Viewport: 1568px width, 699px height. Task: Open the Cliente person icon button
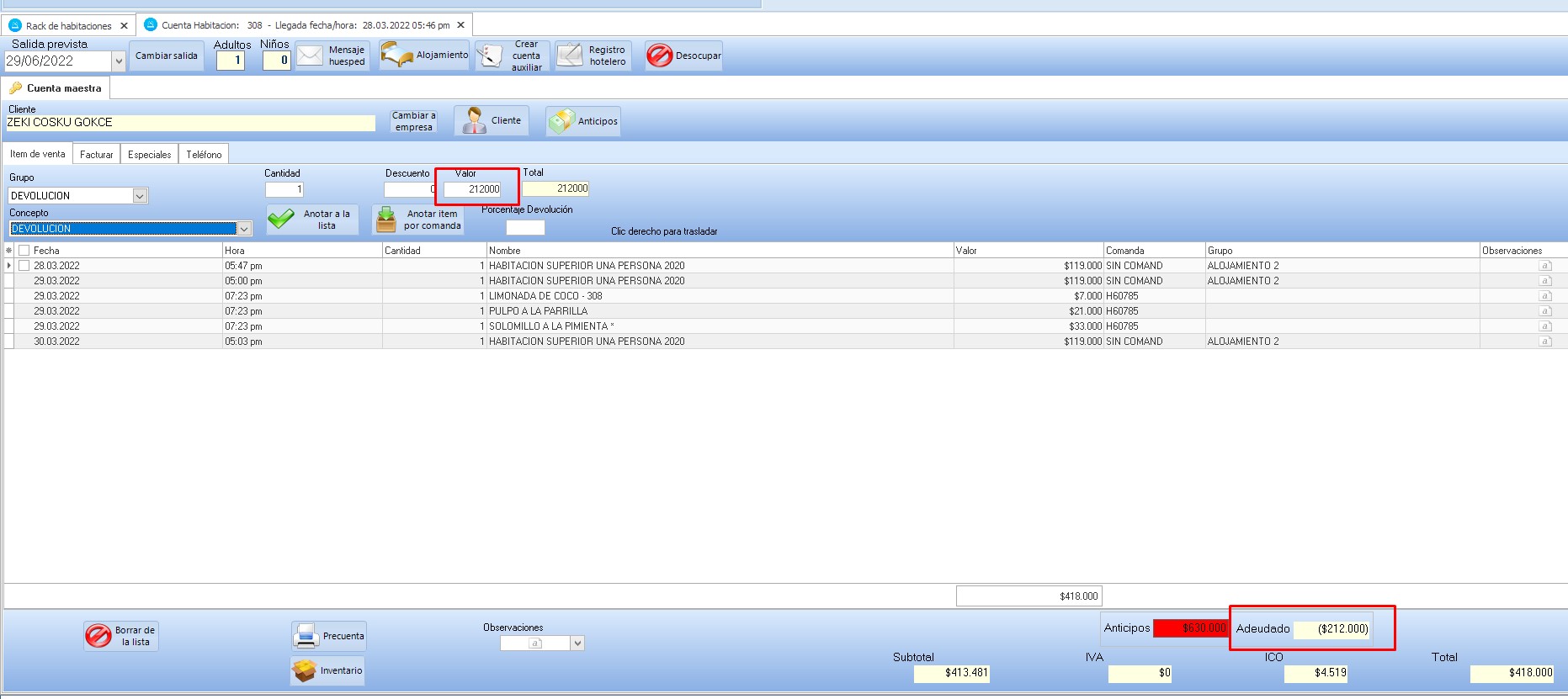tap(475, 121)
